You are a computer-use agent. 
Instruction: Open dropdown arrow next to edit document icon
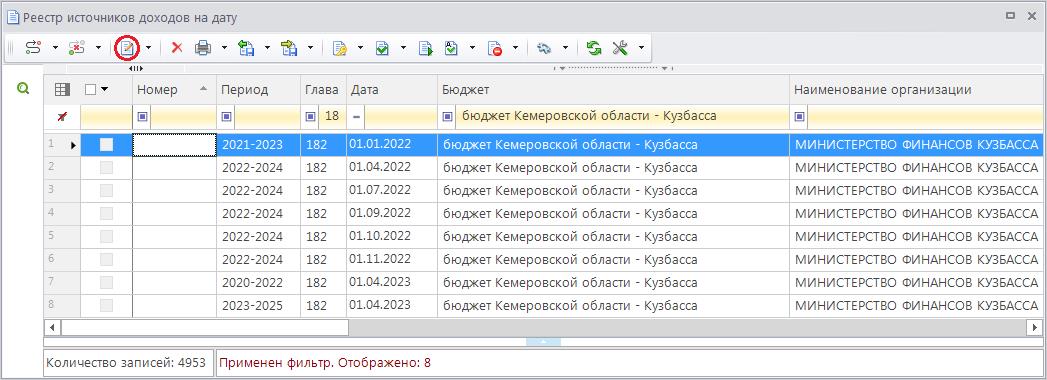pyautogui.click(x=148, y=48)
